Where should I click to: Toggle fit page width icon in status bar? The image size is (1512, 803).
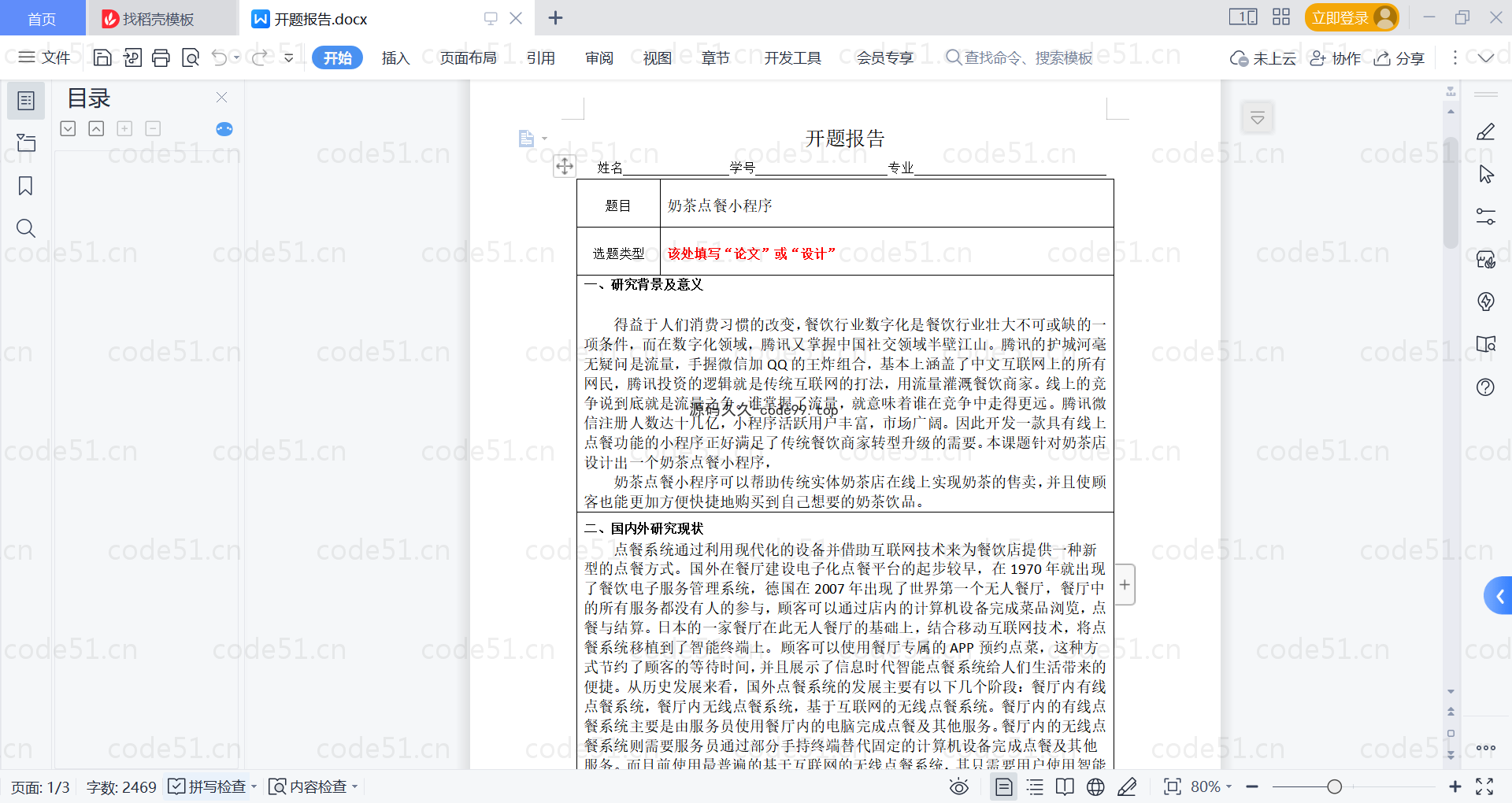[1172, 786]
